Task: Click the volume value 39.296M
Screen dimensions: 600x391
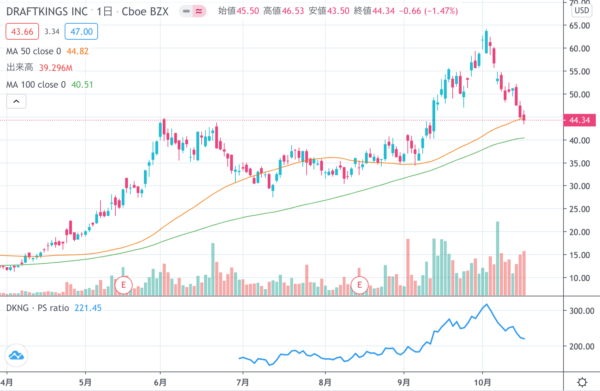Action: (x=55, y=68)
